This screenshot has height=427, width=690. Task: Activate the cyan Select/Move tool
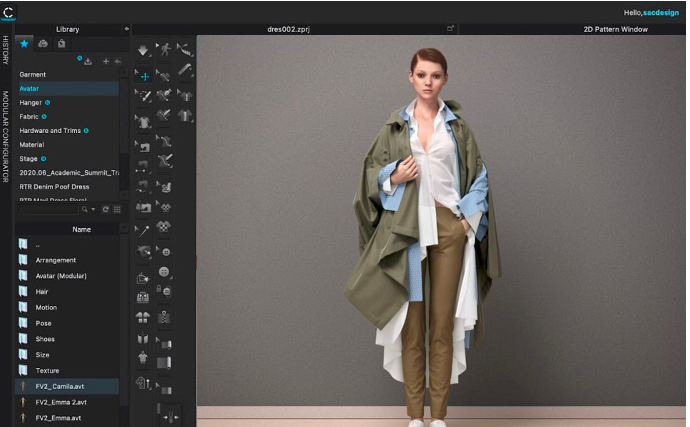(x=145, y=77)
